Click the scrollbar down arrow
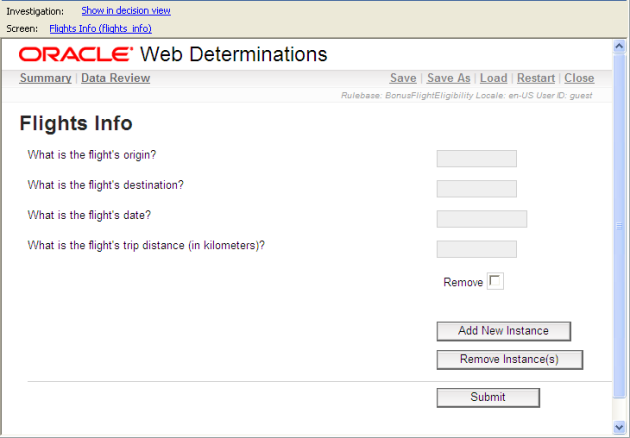Image resolution: width=630 pixels, height=438 pixels. tap(619, 427)
